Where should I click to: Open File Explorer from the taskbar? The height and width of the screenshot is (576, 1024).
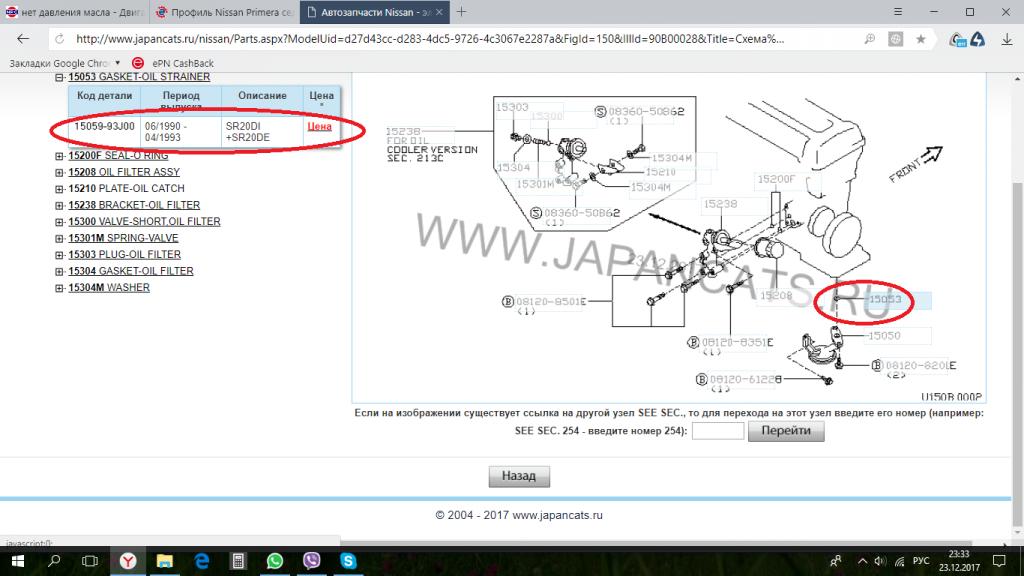[x=165, y=561]
